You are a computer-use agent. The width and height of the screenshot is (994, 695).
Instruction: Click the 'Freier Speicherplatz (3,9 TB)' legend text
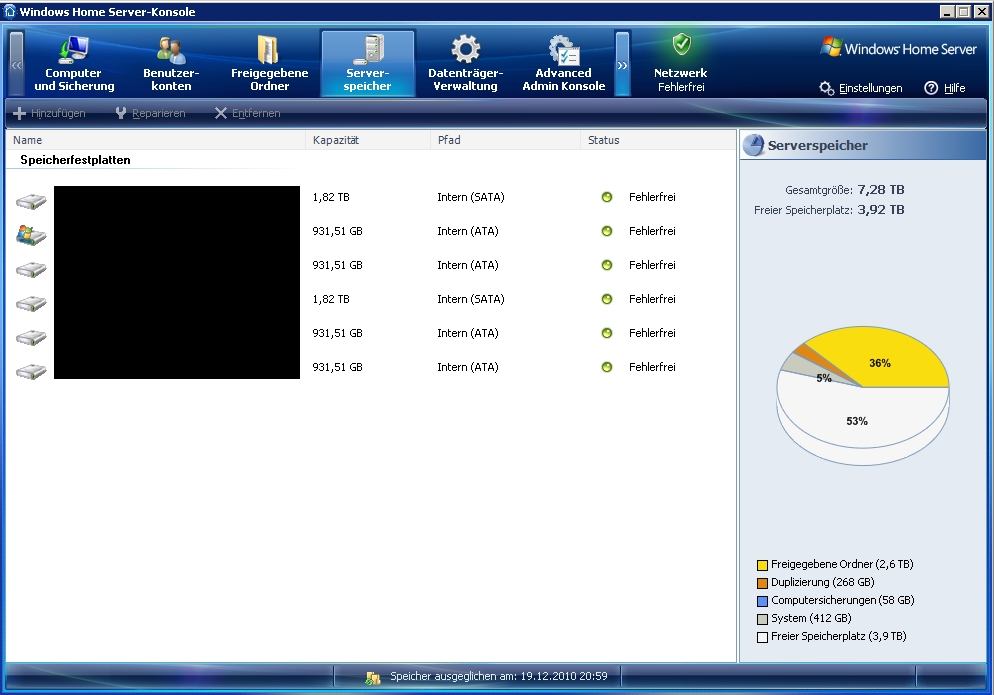coord(839,637)
